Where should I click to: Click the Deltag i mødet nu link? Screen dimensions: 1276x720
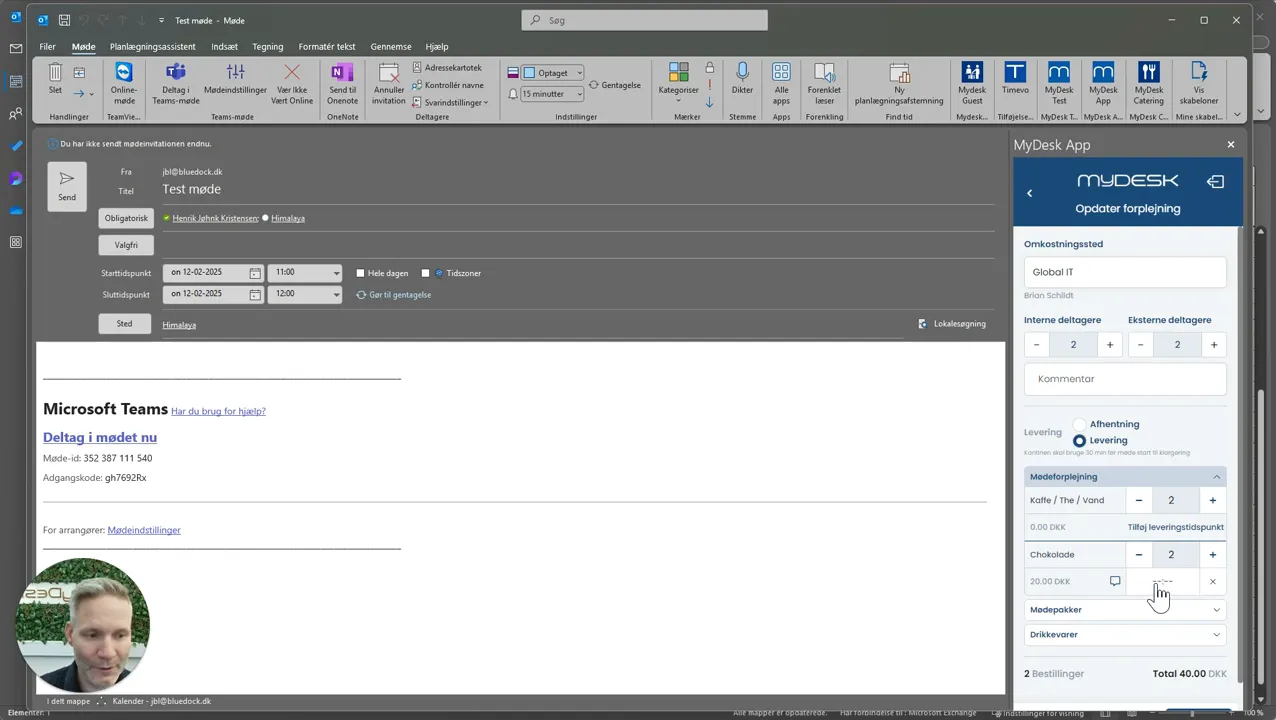[100, 437]
